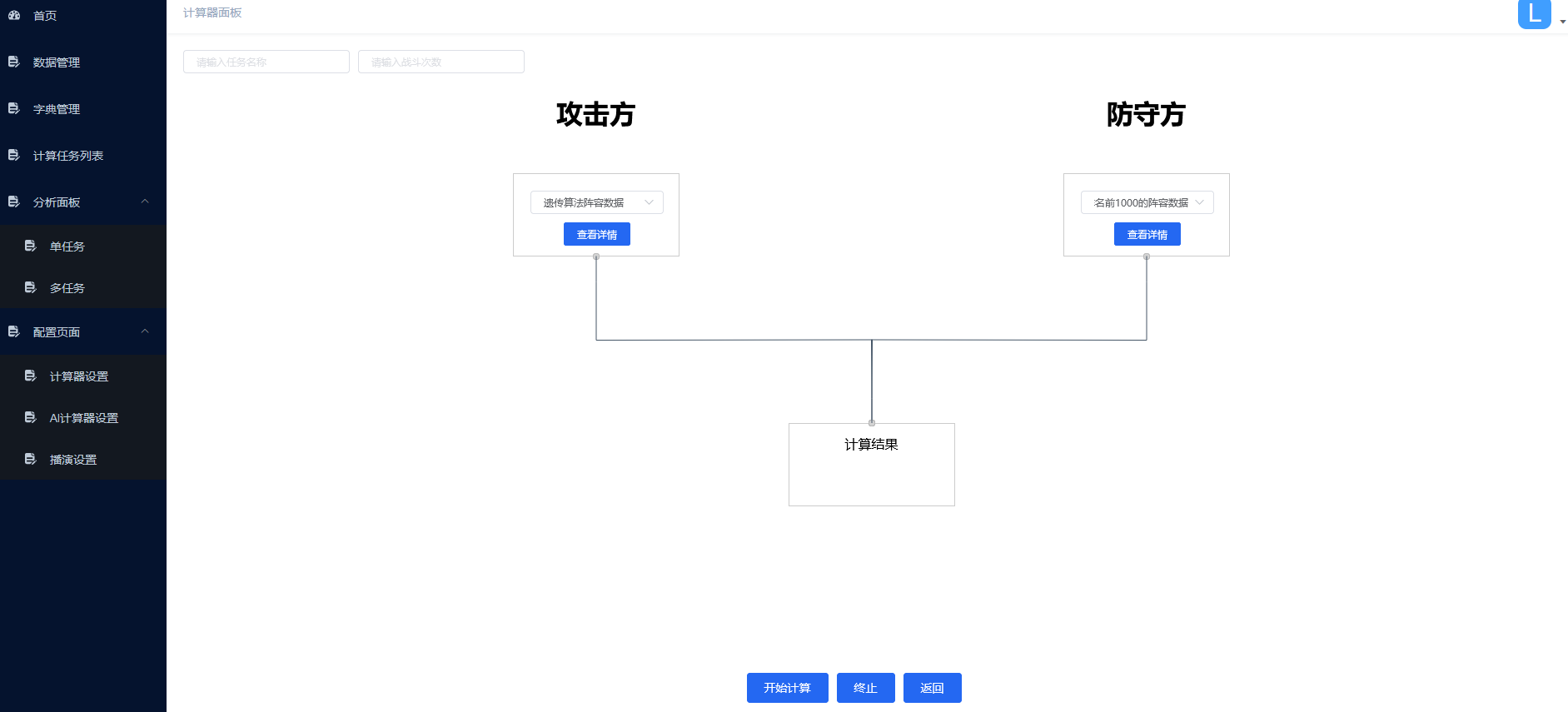1568x712 pixels.
Task: Click the 计算结果 result box
Action: coord(871,465)
